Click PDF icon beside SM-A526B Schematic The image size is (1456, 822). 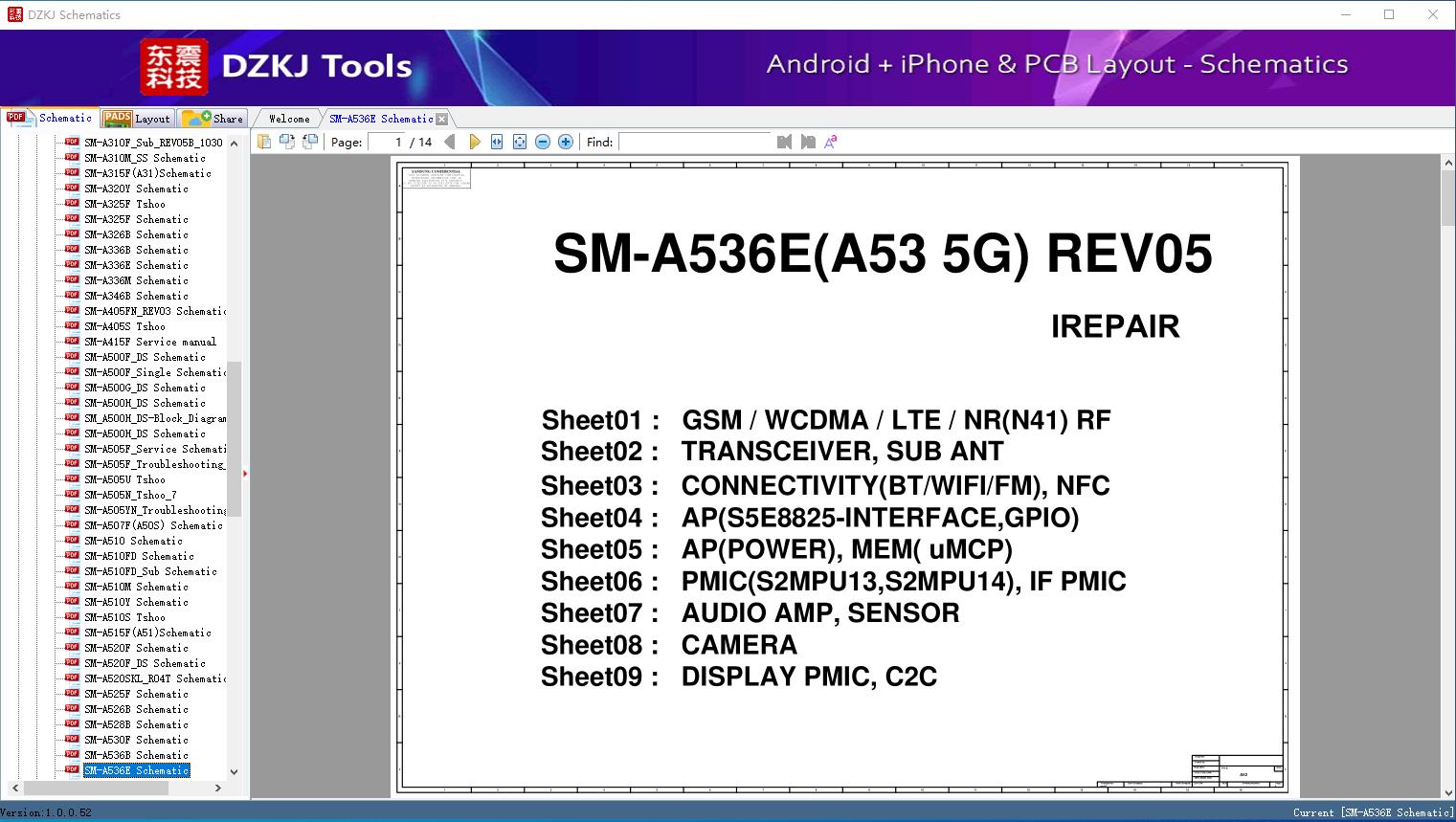click(x=72, y=708)
